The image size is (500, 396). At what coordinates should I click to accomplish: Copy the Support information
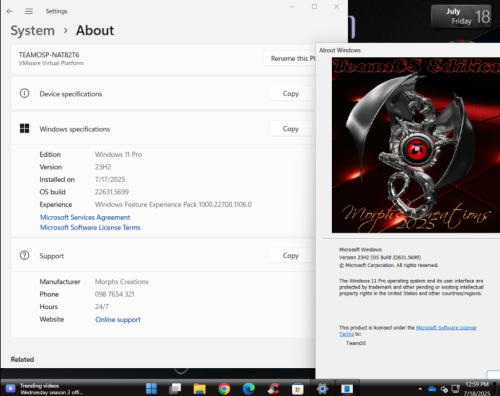coord(291,256)
